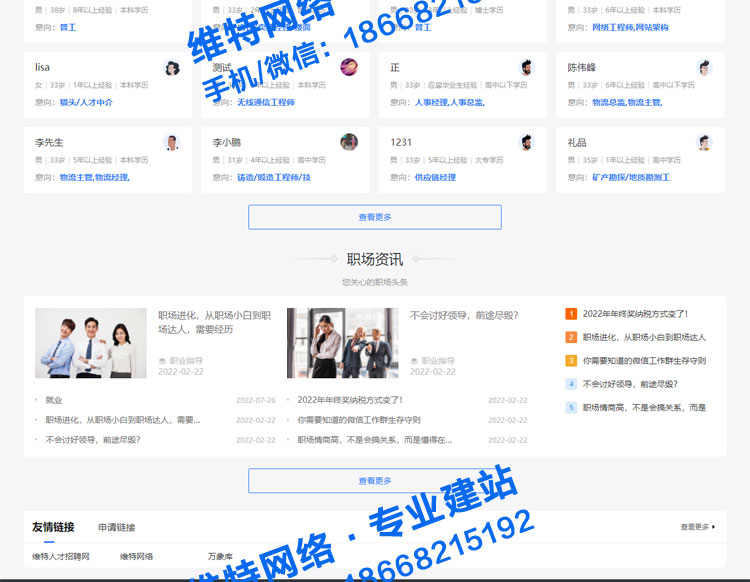Click rank 1 badge beside 2022年年终奖
This screenshot has width=750, height=582.
click(571, 314)
